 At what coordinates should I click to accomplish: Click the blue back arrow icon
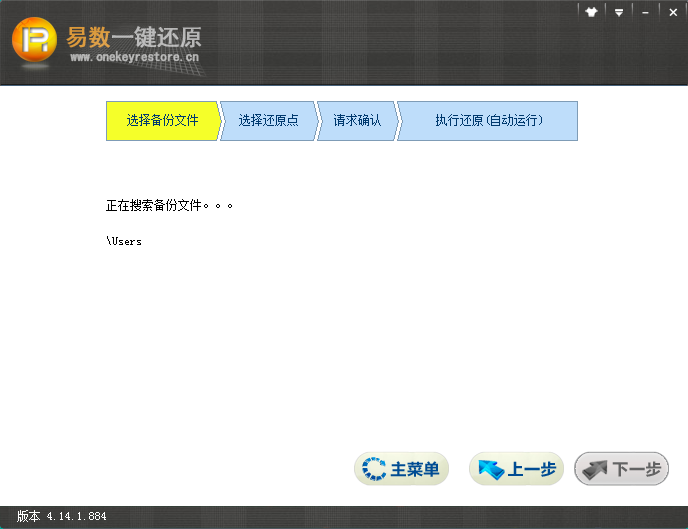[x=490, y=469]
